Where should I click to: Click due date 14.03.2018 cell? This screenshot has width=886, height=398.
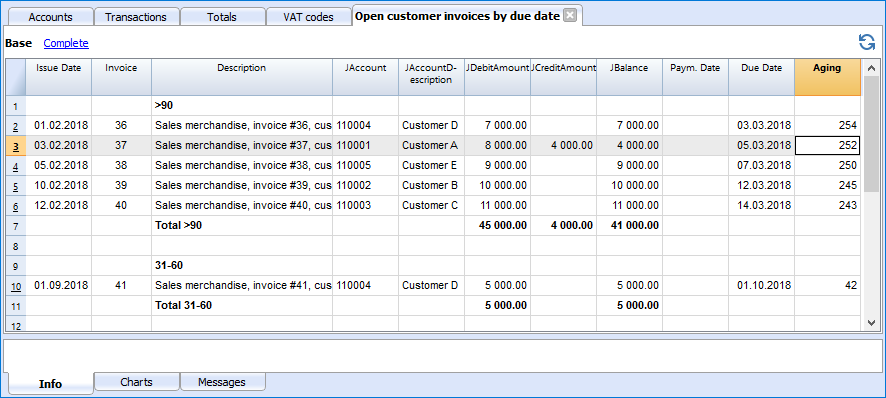coord(762,206)
